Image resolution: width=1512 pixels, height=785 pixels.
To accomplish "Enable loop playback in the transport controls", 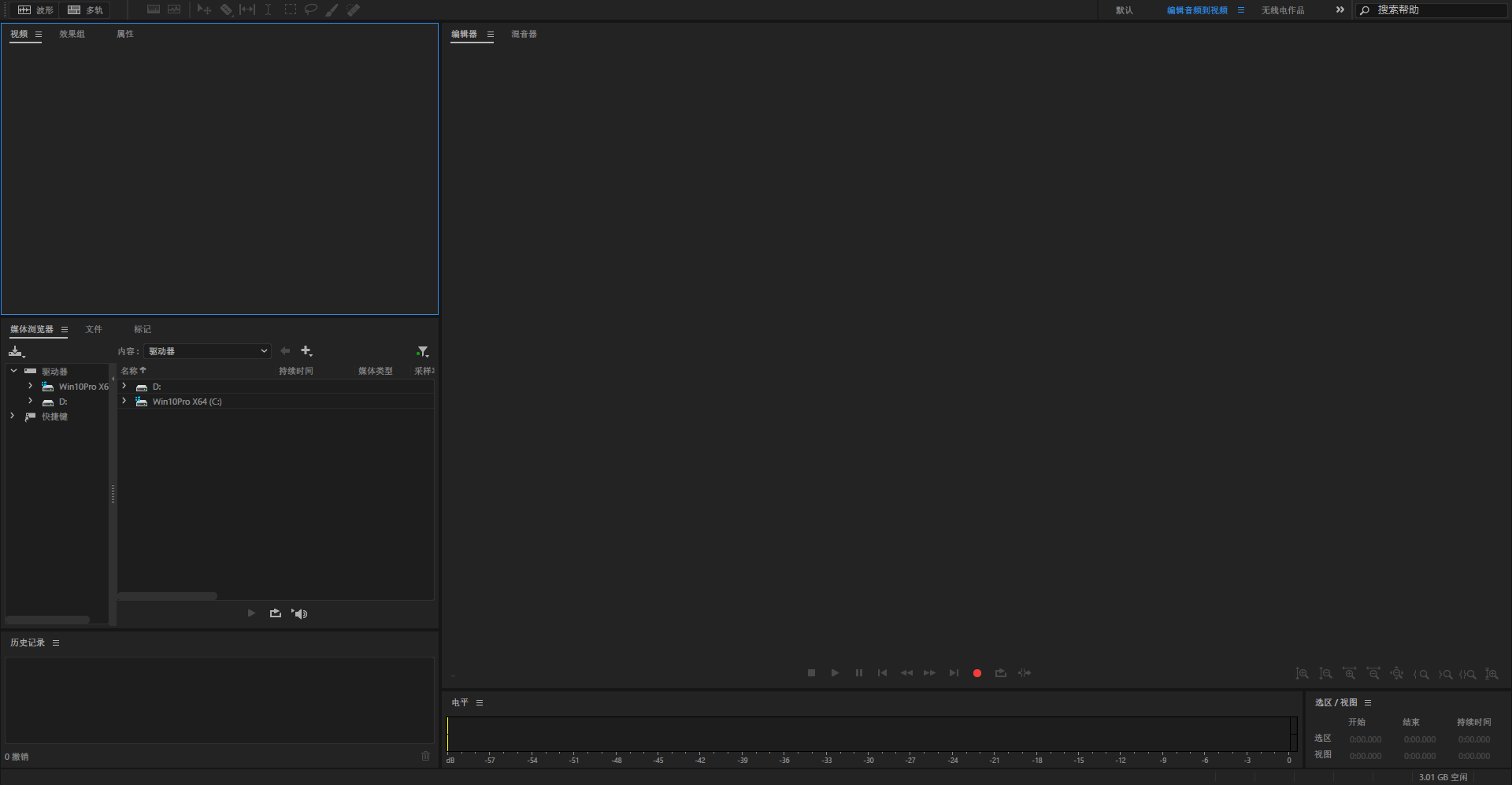I will [1001, 673].
